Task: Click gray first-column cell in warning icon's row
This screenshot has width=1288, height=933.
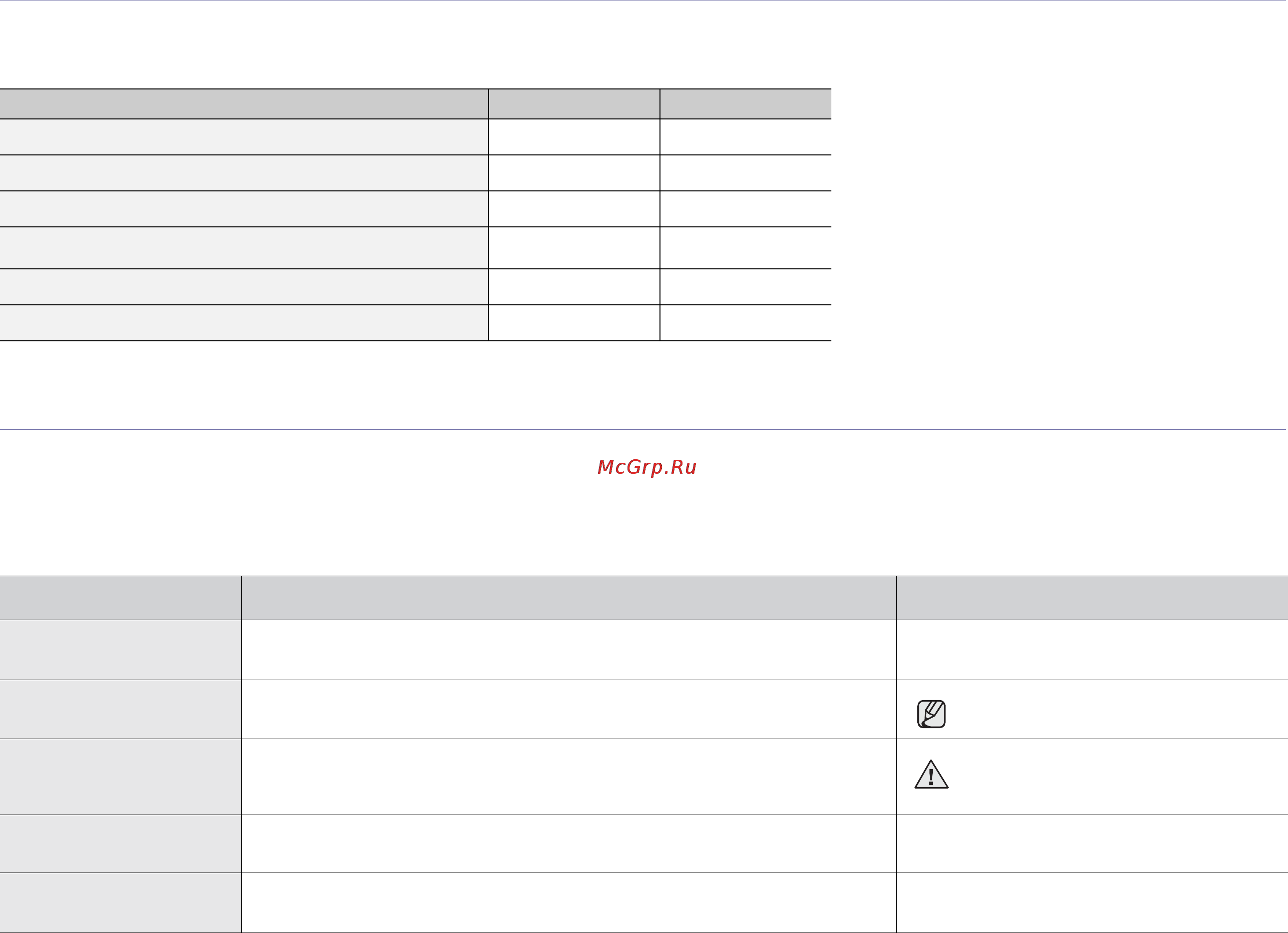Action: pos(120,777)
